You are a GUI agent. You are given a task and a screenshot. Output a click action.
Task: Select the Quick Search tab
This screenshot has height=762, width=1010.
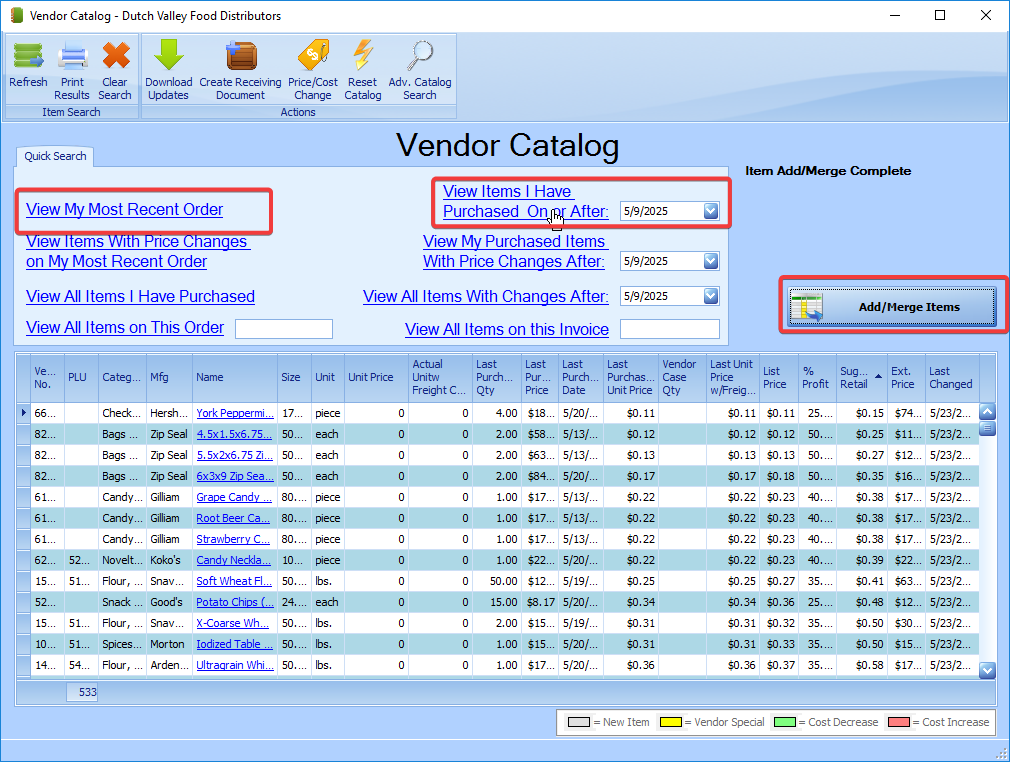click(x=55, y=156)
